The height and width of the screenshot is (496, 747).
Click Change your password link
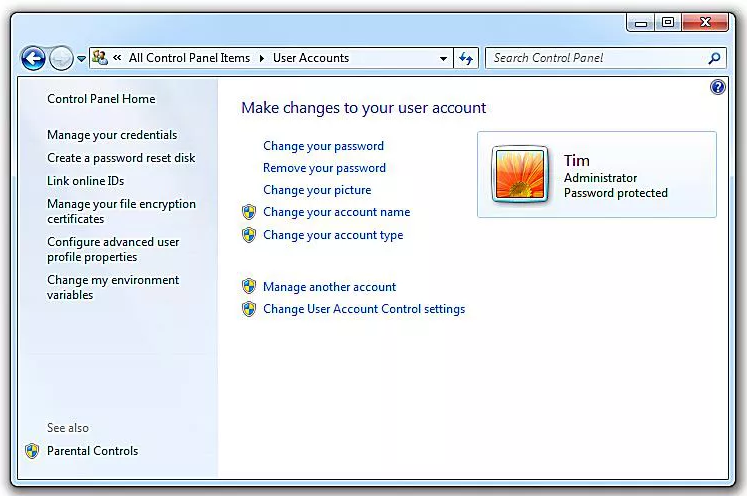(323, 146)
